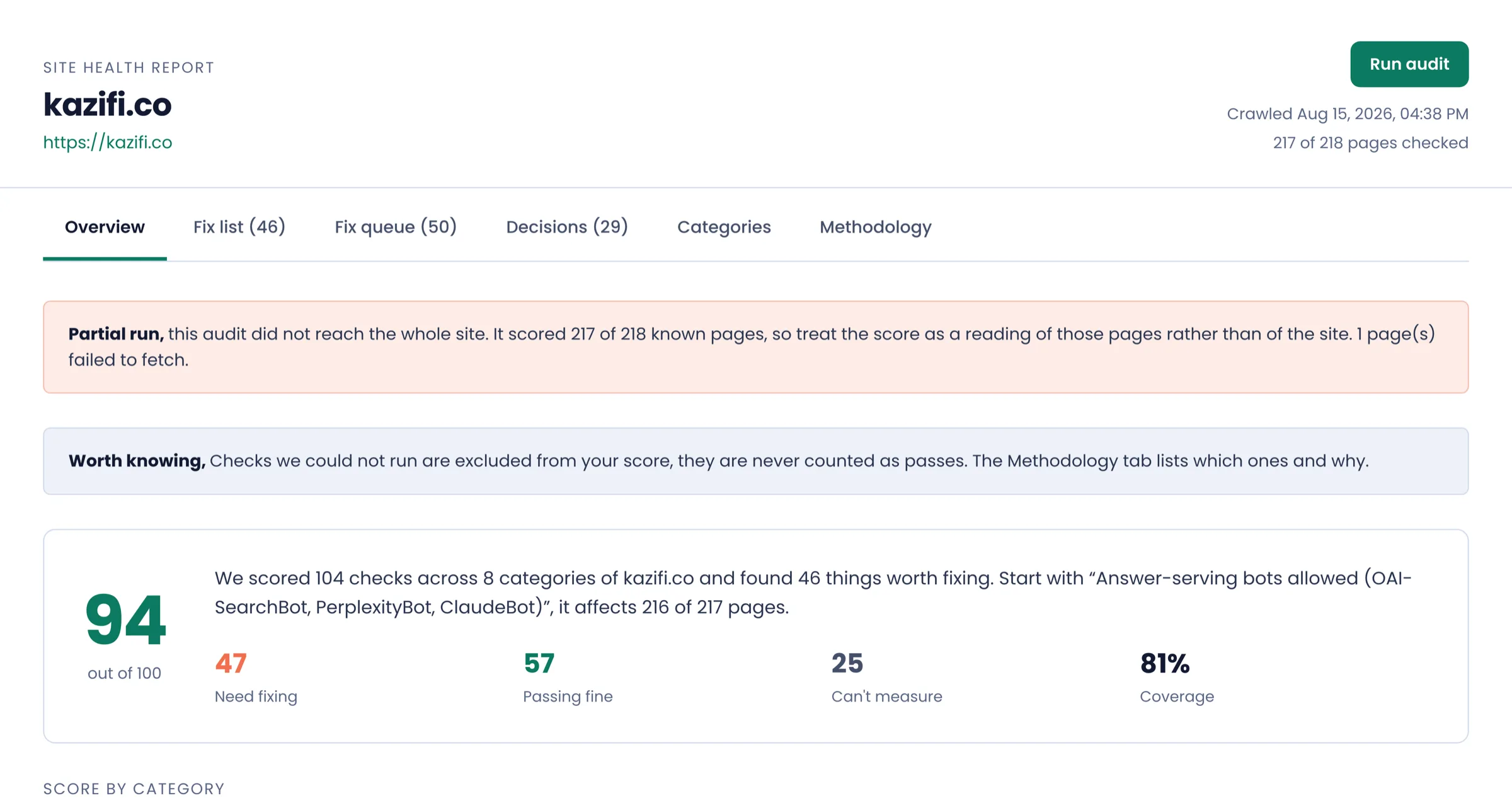Click the SITE HEALTH REPORT label
1512x798 pixels.
click(x=129, y=67)
